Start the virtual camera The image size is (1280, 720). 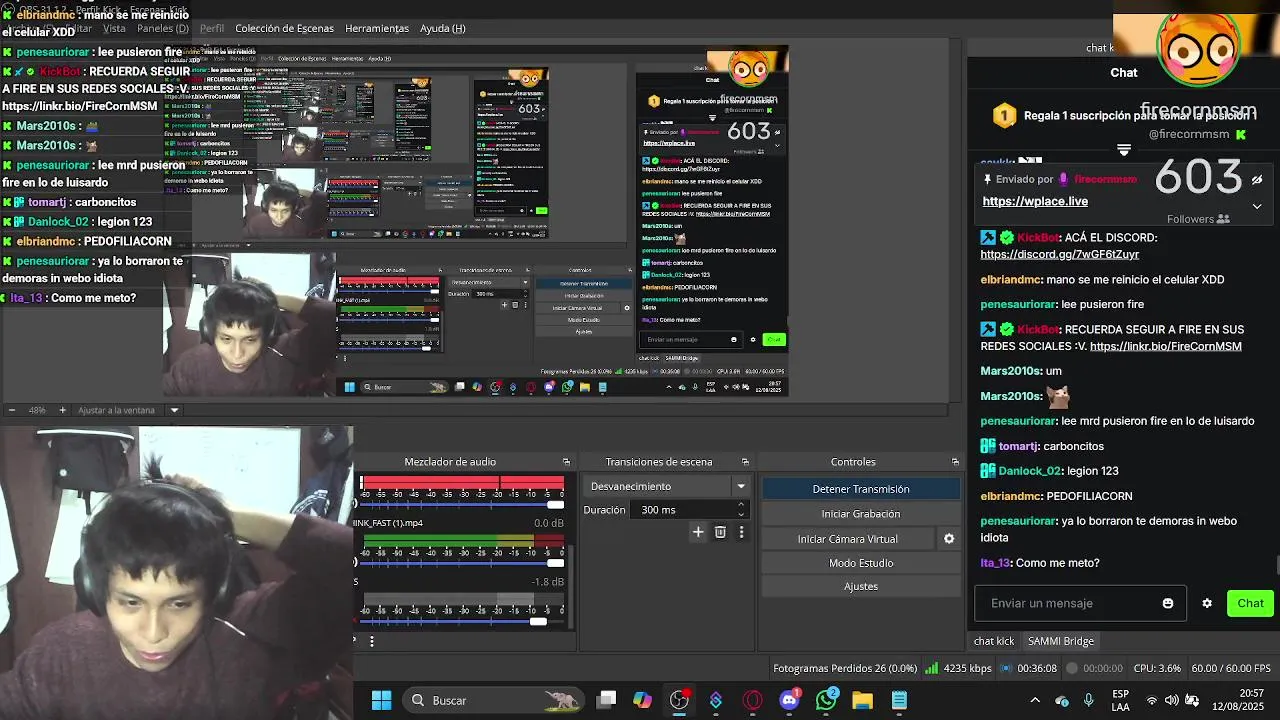pyautogui.click(x=848, y=539)
